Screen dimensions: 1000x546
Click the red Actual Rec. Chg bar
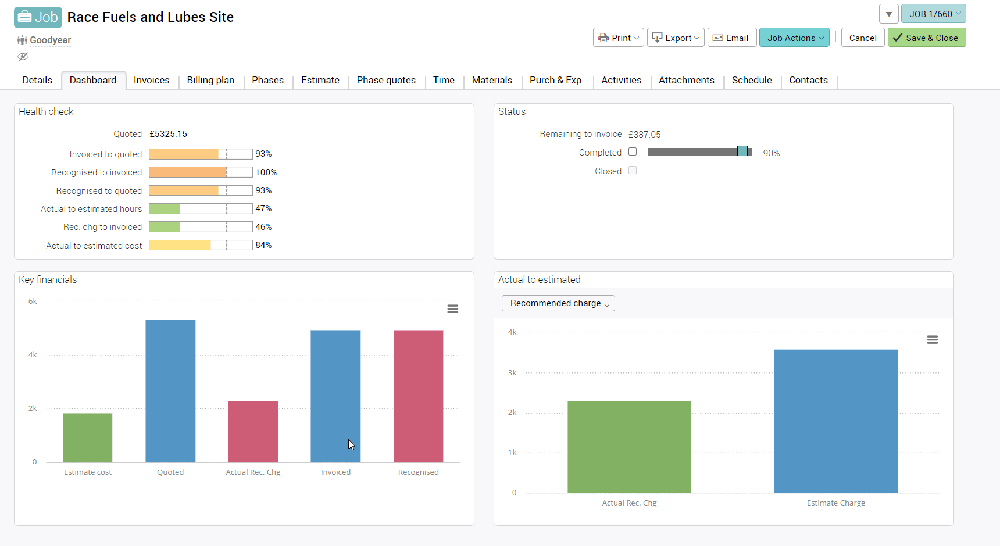(x=253, y=431)
